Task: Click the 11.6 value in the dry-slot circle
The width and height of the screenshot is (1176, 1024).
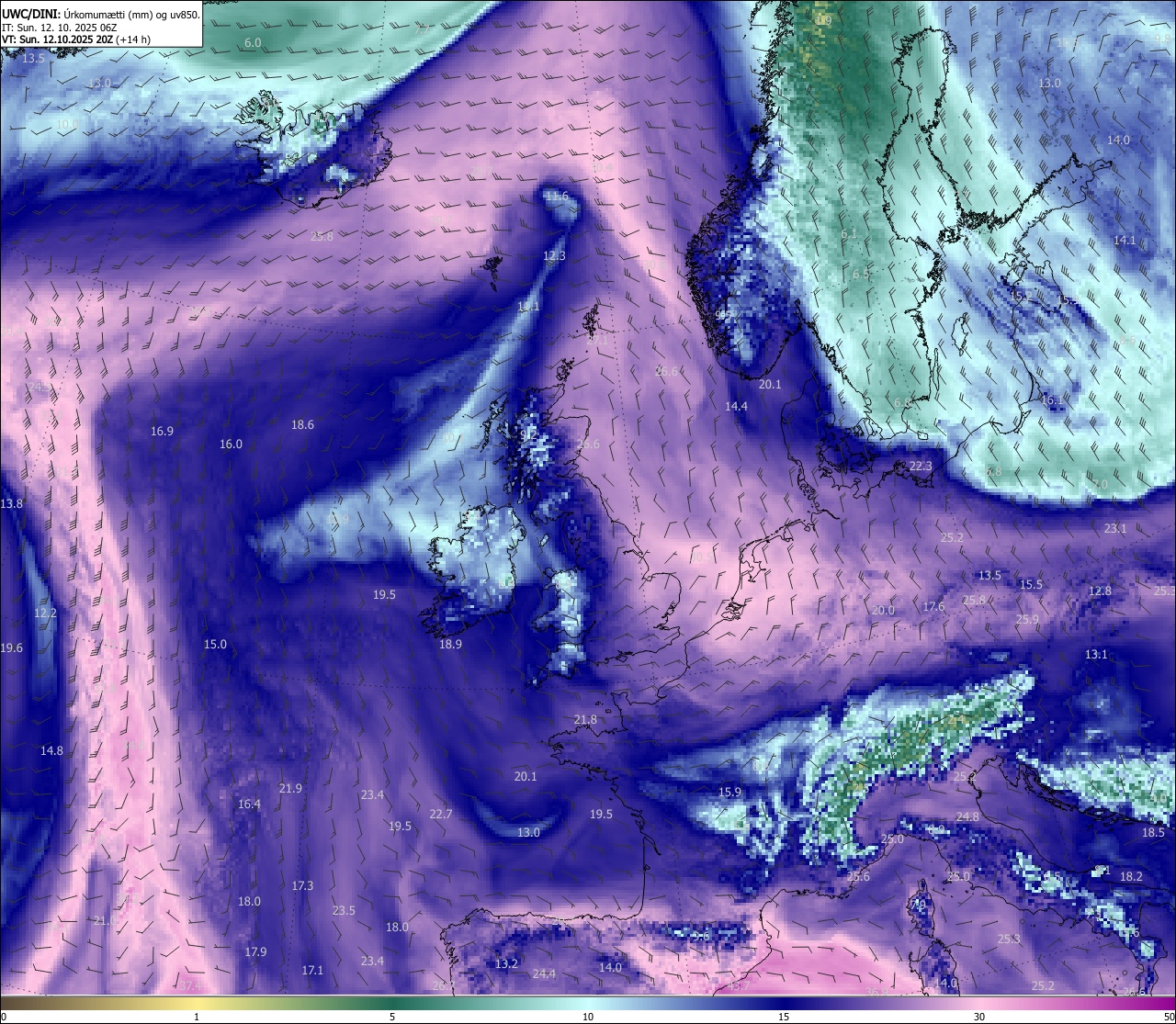Action: pos(557,197)
